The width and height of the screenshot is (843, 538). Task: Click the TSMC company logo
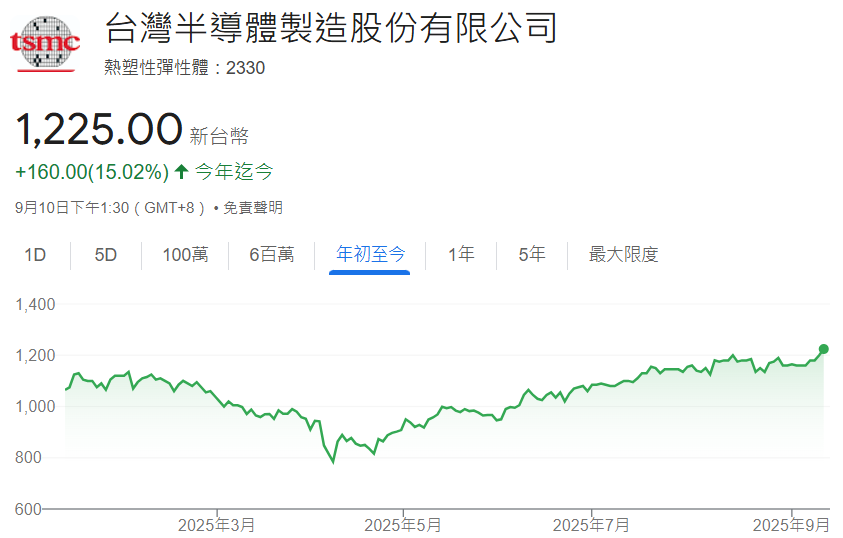[45, 44]
